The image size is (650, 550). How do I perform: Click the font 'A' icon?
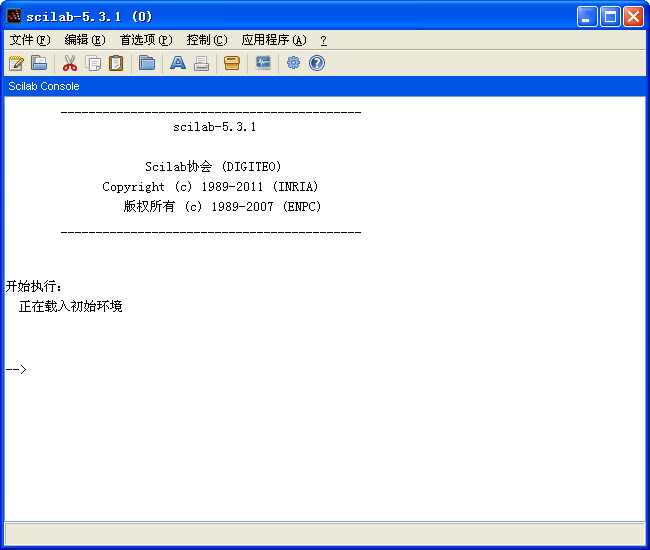click(x=178, y=63)
